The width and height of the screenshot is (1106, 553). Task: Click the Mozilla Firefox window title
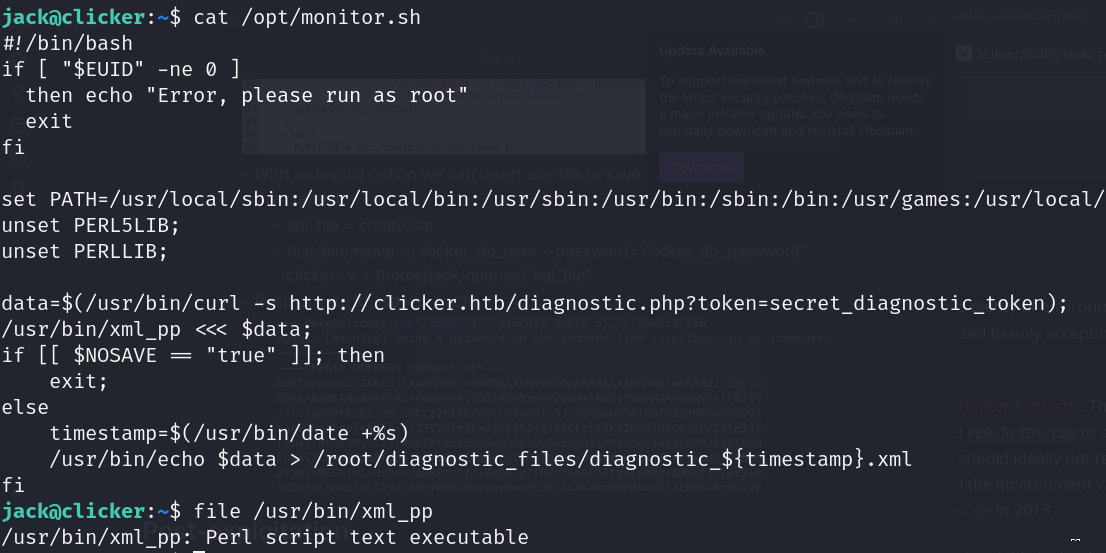(1030, 16)
